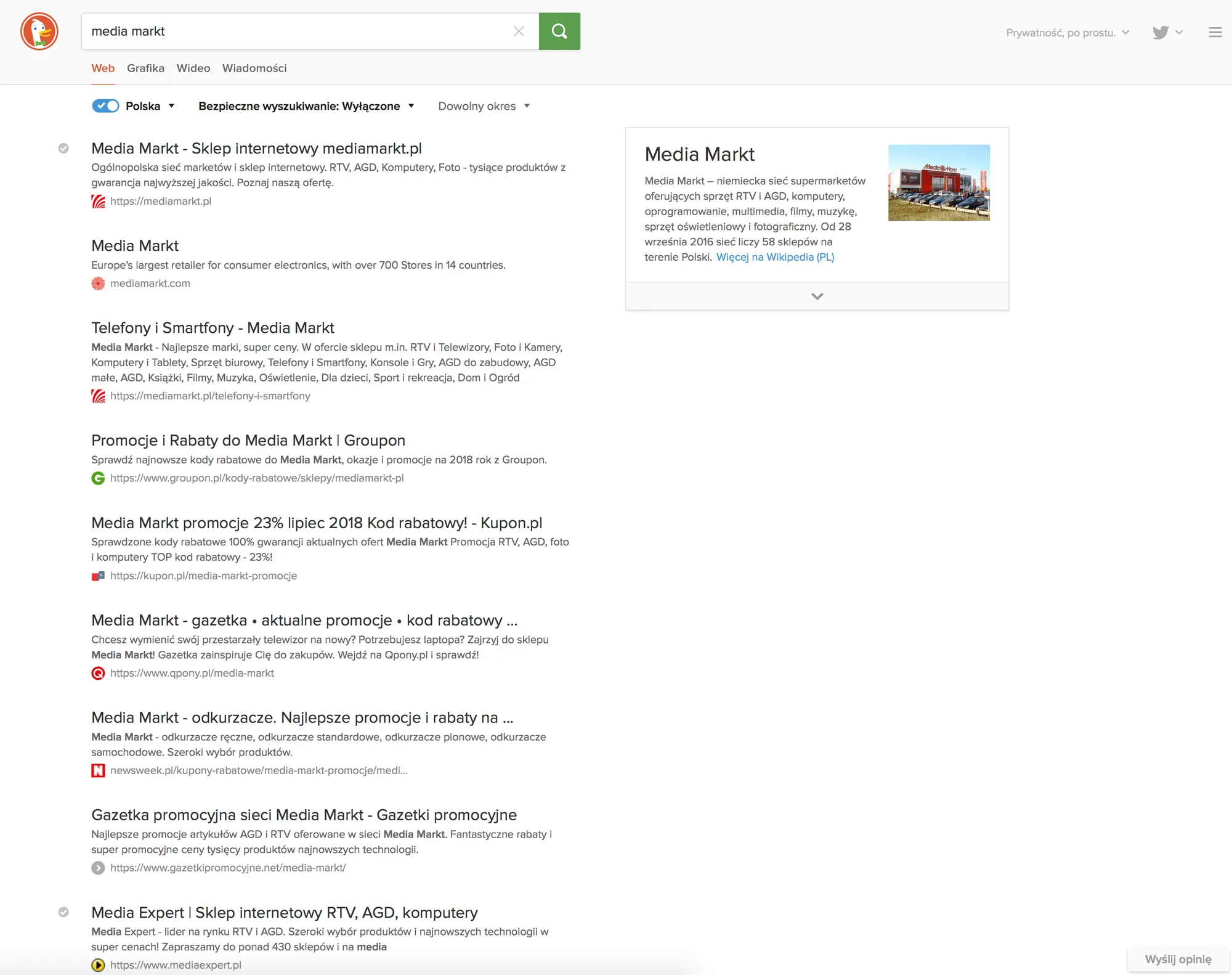Click the https://www.mediaexpert.pl URL
1232x975 pixels.
176,966
